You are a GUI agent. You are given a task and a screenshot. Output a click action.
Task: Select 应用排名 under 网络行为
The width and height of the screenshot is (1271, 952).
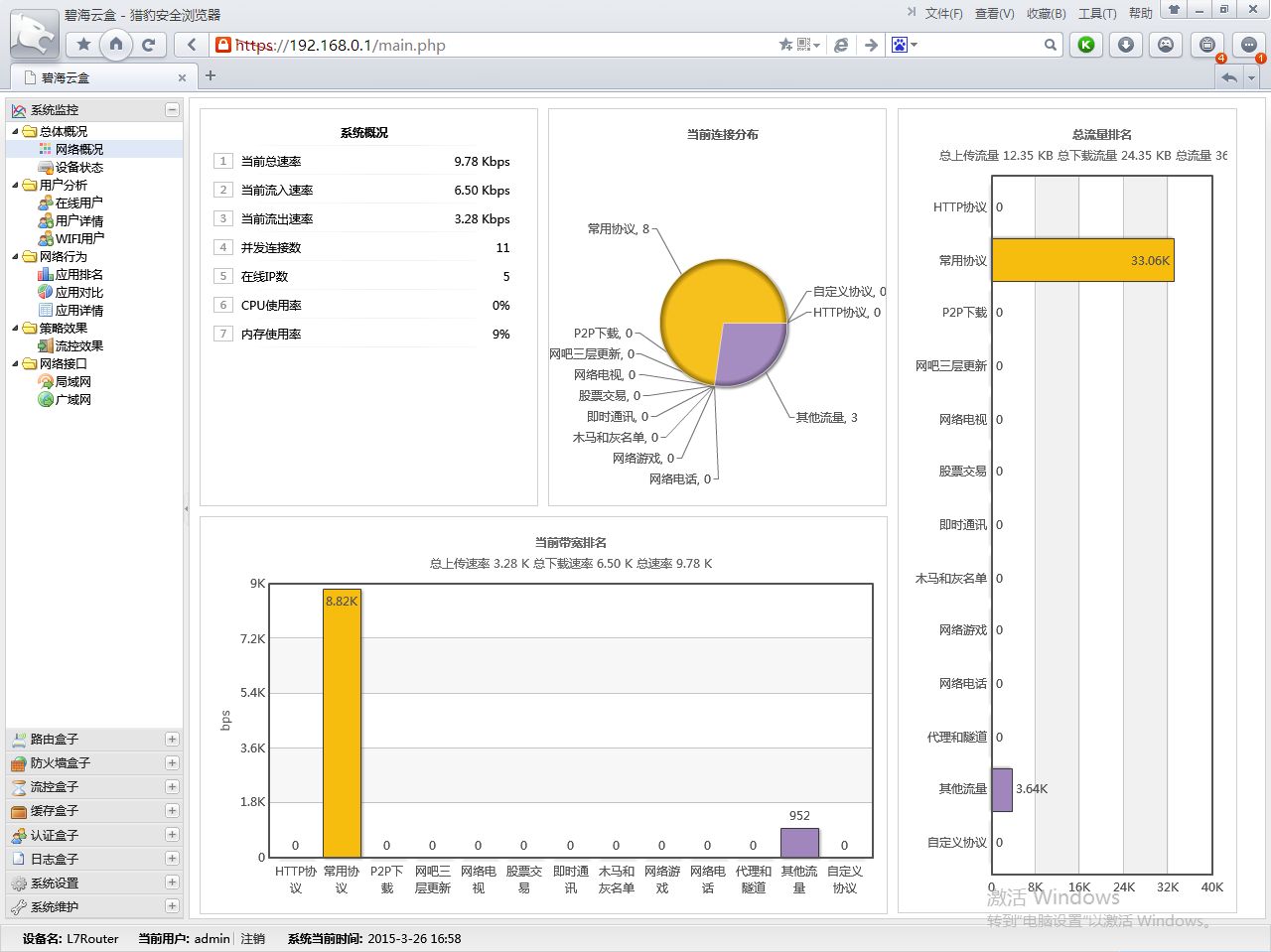pos(78,274)
